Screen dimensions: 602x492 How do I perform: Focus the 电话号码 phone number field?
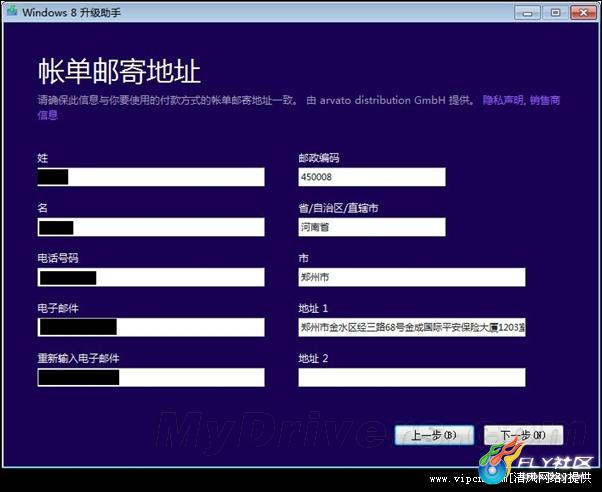pyautogui.click(x=151, y=277)
